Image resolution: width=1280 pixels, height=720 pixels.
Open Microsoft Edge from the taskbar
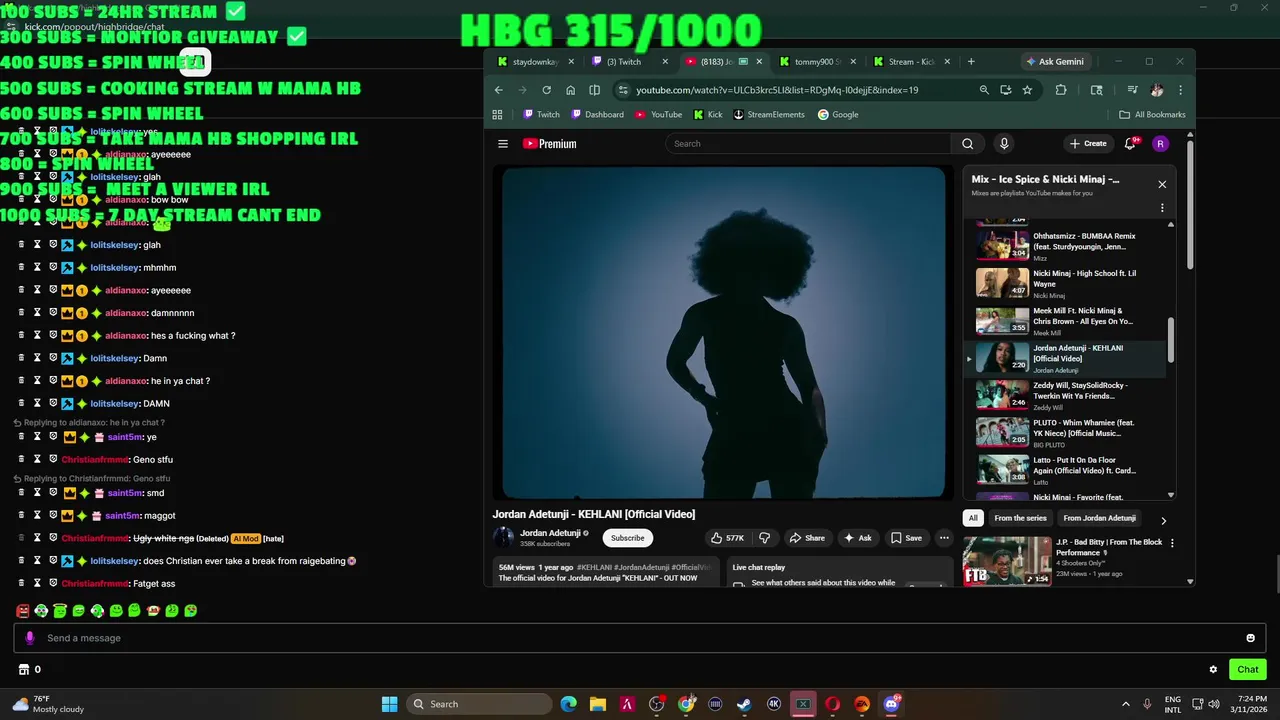[x=568, y=704]
